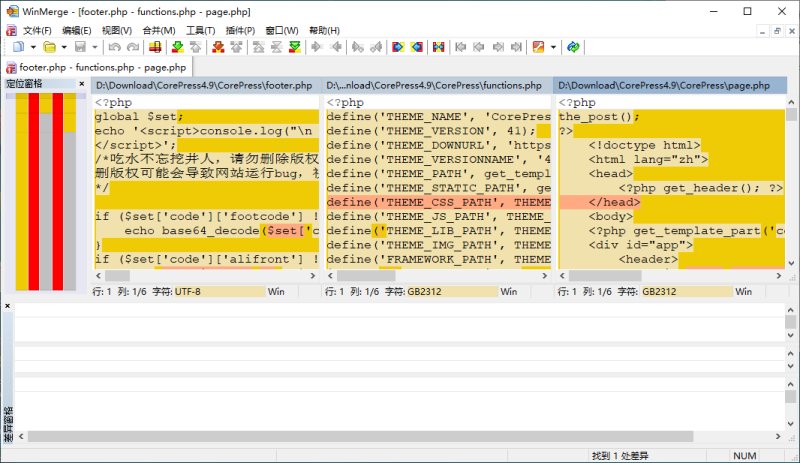Click the THEME_CSS_PATH define line in functions.php
Image resolution: width=800 pixels, height=463 pixels.
(x=438, y=202)
